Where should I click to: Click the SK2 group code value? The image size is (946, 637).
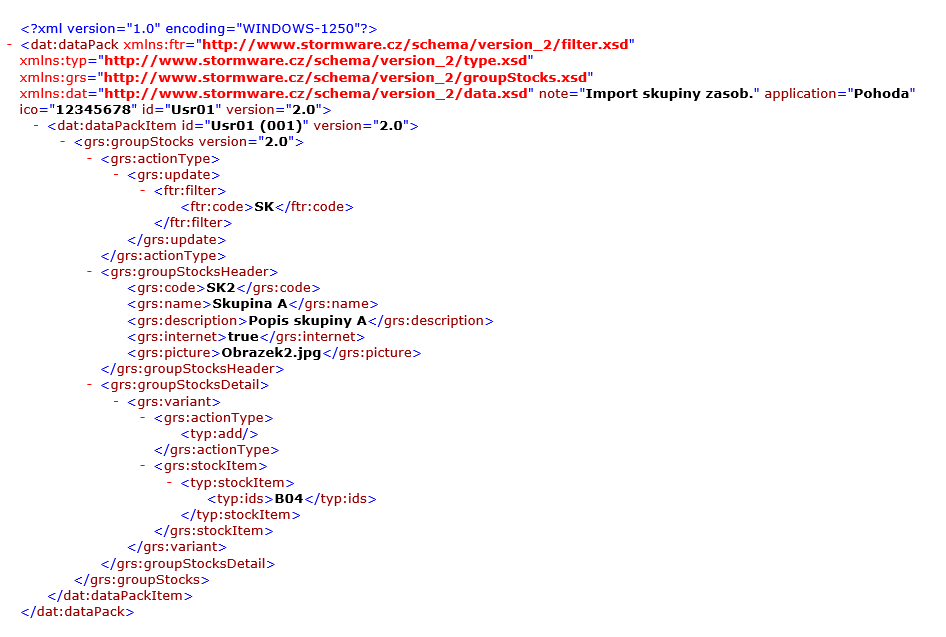[x=225, y=288]
